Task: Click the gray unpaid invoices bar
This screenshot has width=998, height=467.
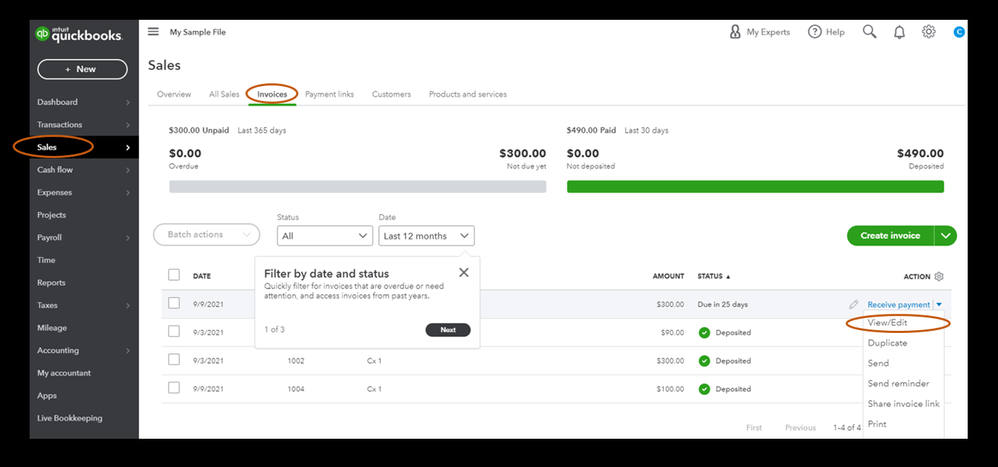Action: (x=358, y=186)
